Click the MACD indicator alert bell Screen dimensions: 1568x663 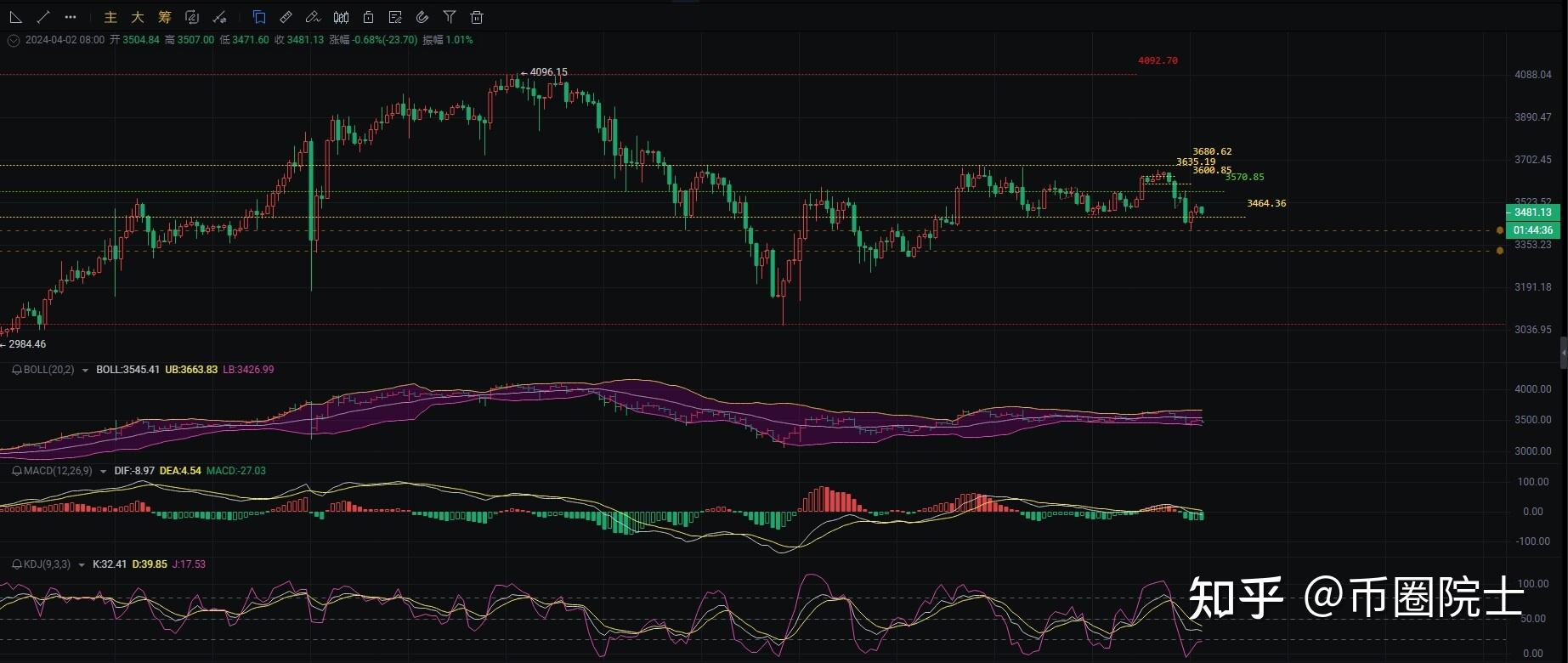click(x=17, y=471)
